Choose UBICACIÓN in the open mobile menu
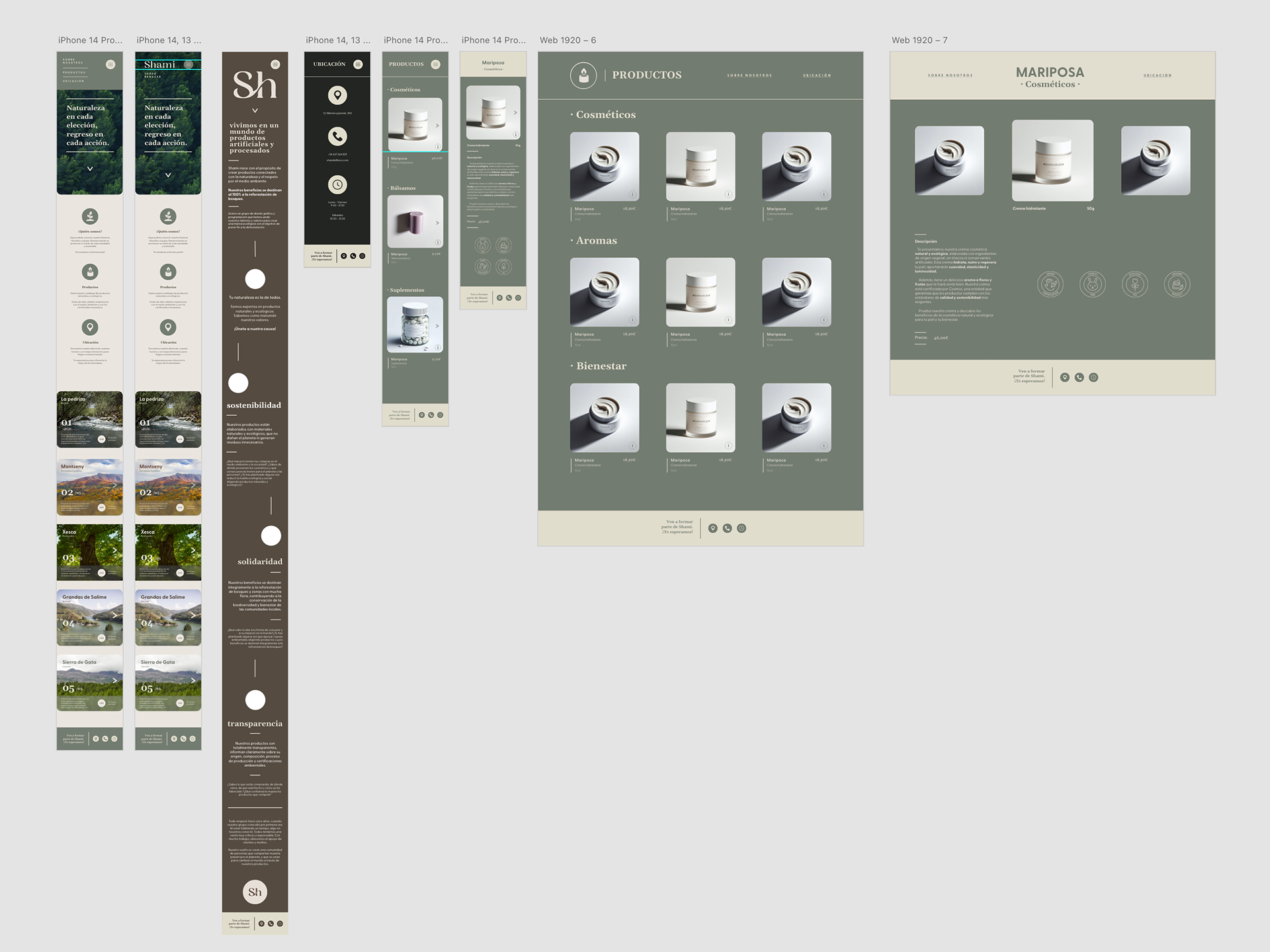Screen dimensions: 1270x952 pos(73,81)
